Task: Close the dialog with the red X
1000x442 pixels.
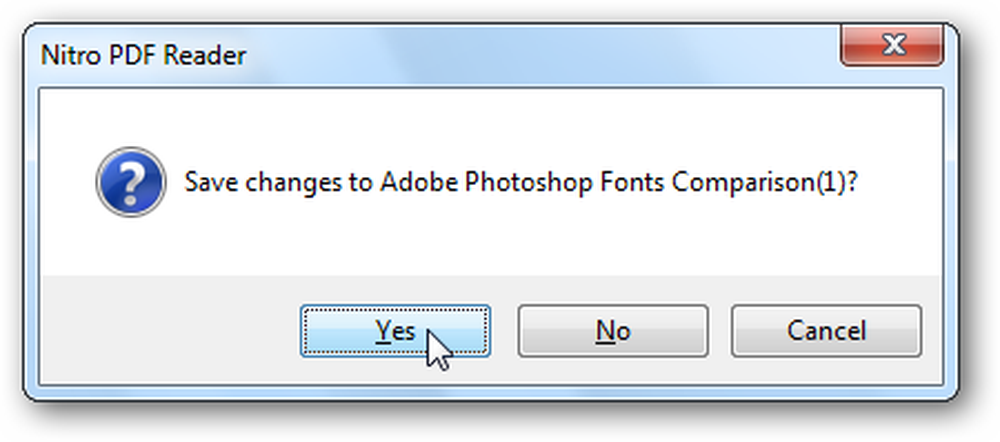Action: click(892, 46)
